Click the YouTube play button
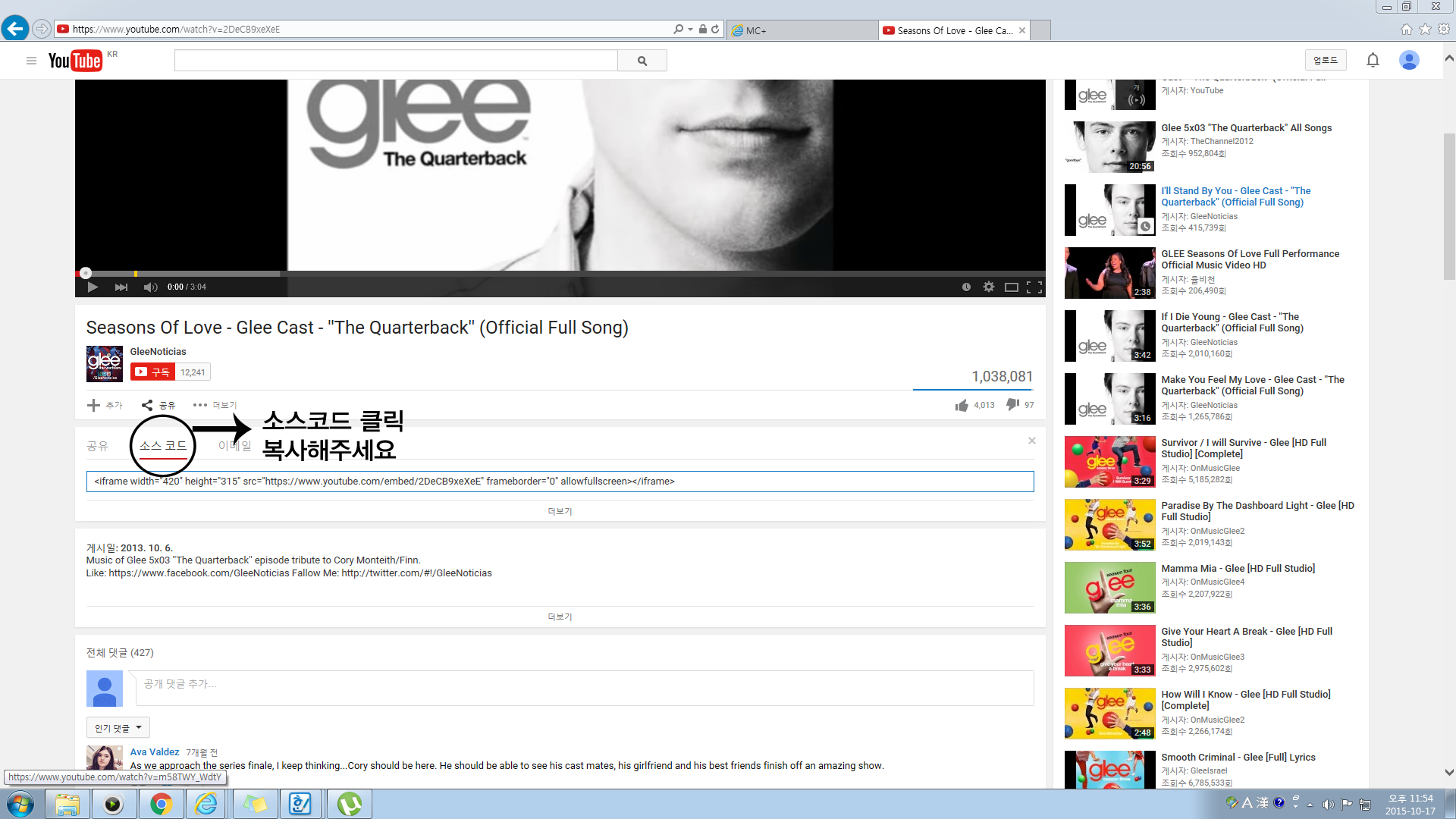 coord(93,287)
